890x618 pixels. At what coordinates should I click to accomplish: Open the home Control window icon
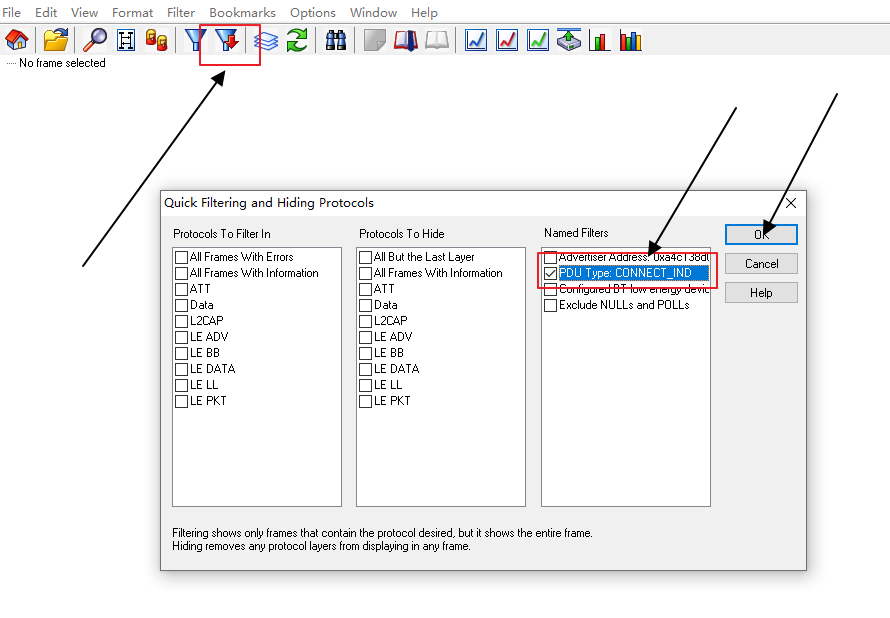[16, 40]
